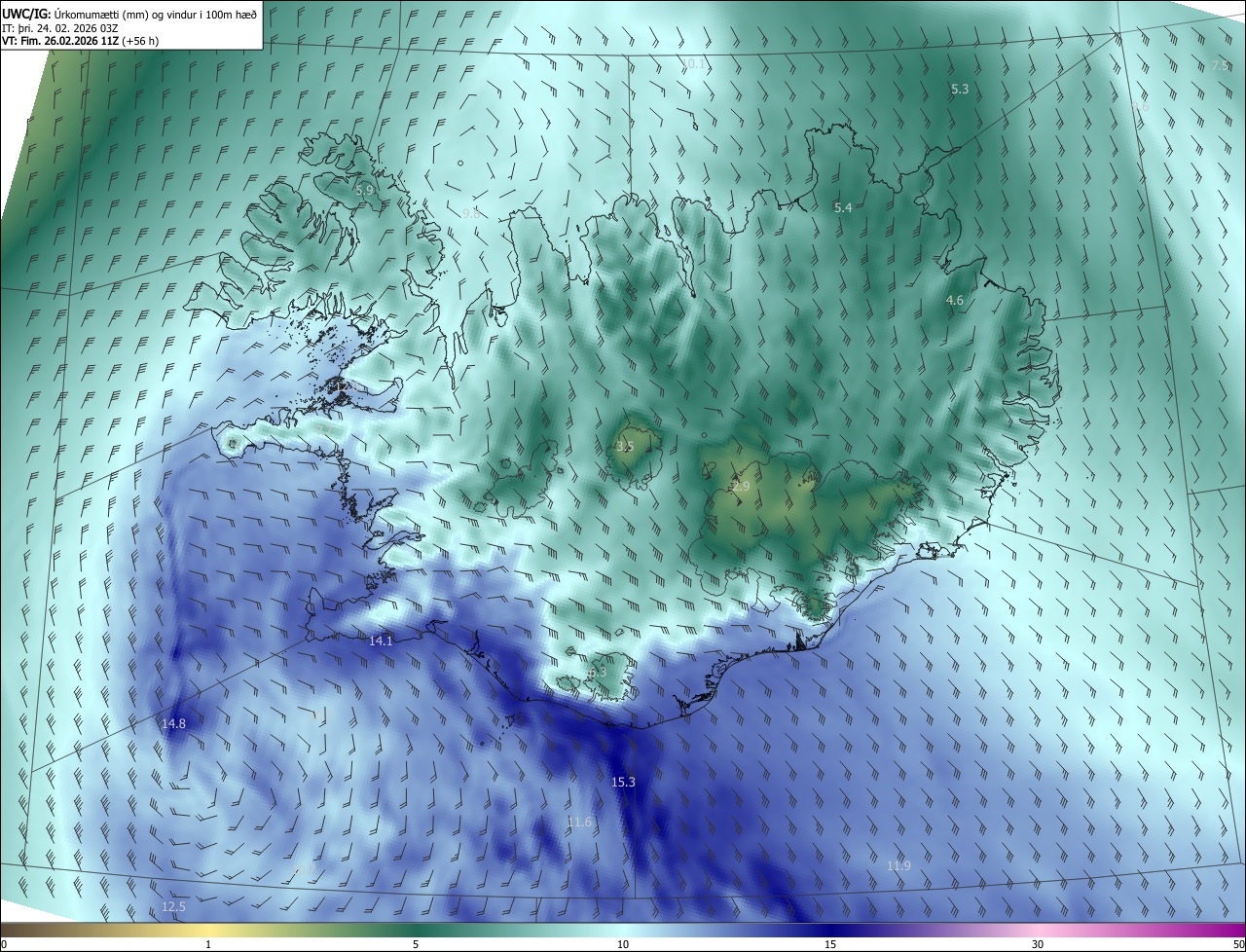Click the 5.9 value over the Westfjords

pos(364,191)
